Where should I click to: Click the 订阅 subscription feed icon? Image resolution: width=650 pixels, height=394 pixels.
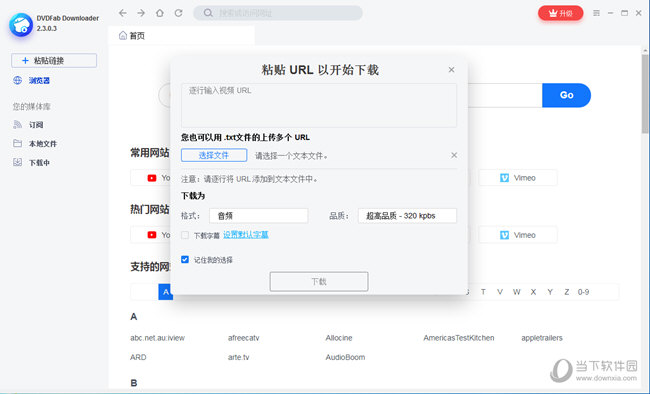(x=17, y=124)
